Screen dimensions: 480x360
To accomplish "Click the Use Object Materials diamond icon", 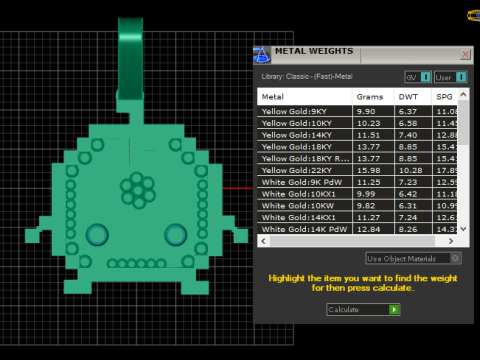I will [455, 258].
